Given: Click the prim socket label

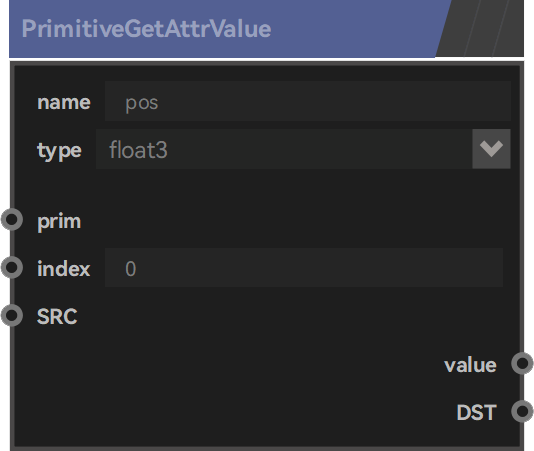Looking at the screenshot, I should [x=59, y=221].
